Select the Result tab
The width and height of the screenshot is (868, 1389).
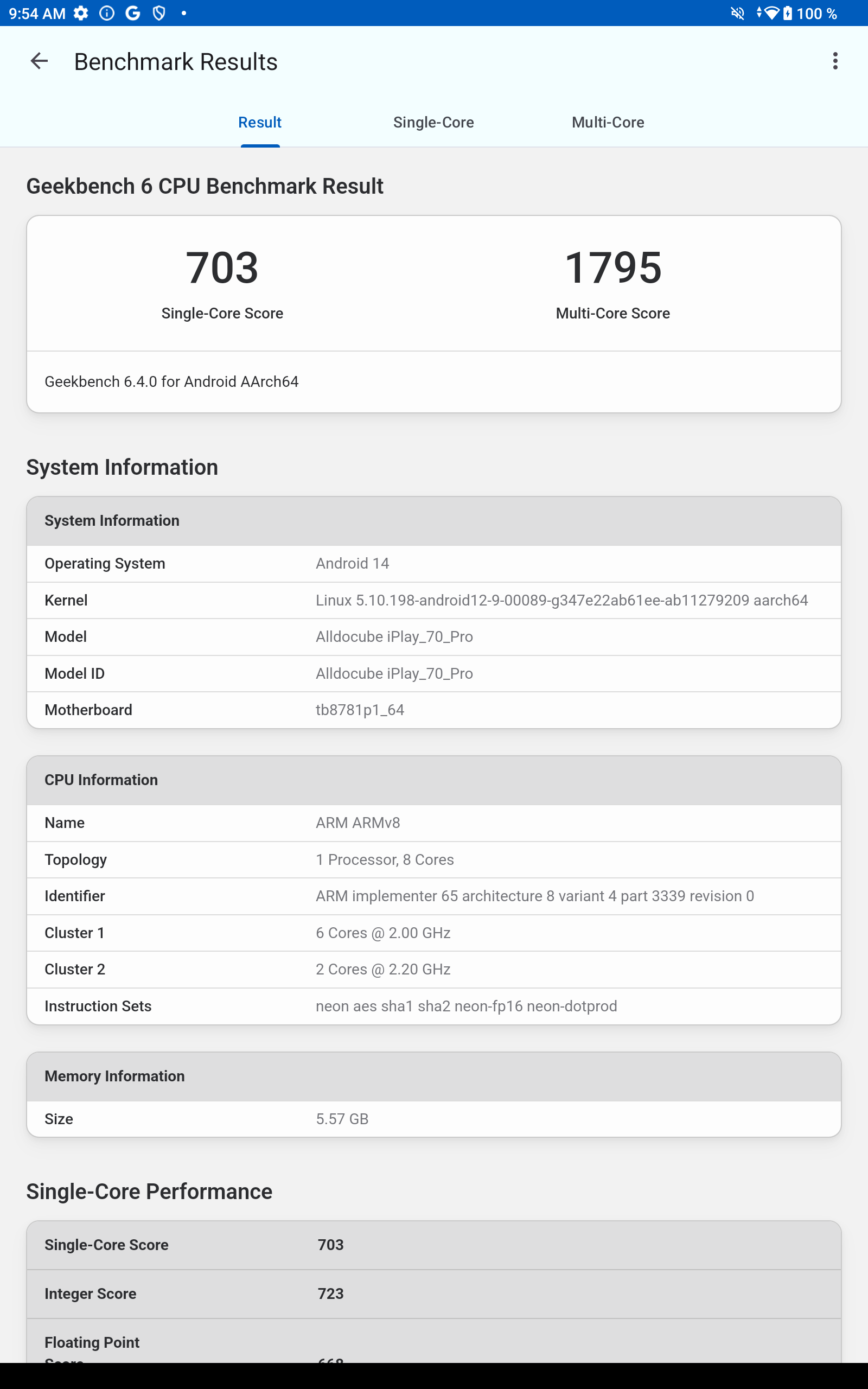[259, 122]
